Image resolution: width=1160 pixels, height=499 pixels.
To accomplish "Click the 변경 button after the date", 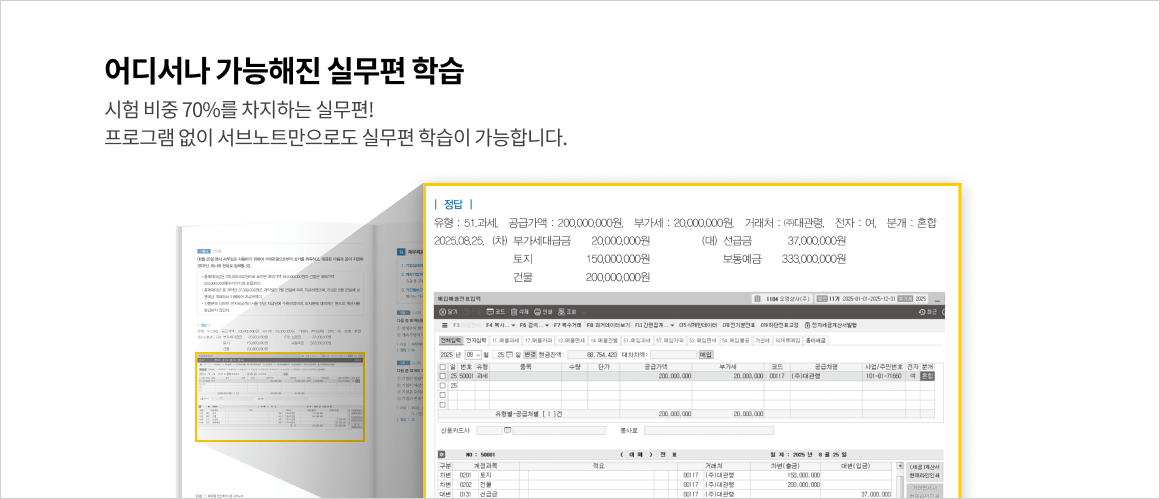I will (x=530, y=355).
